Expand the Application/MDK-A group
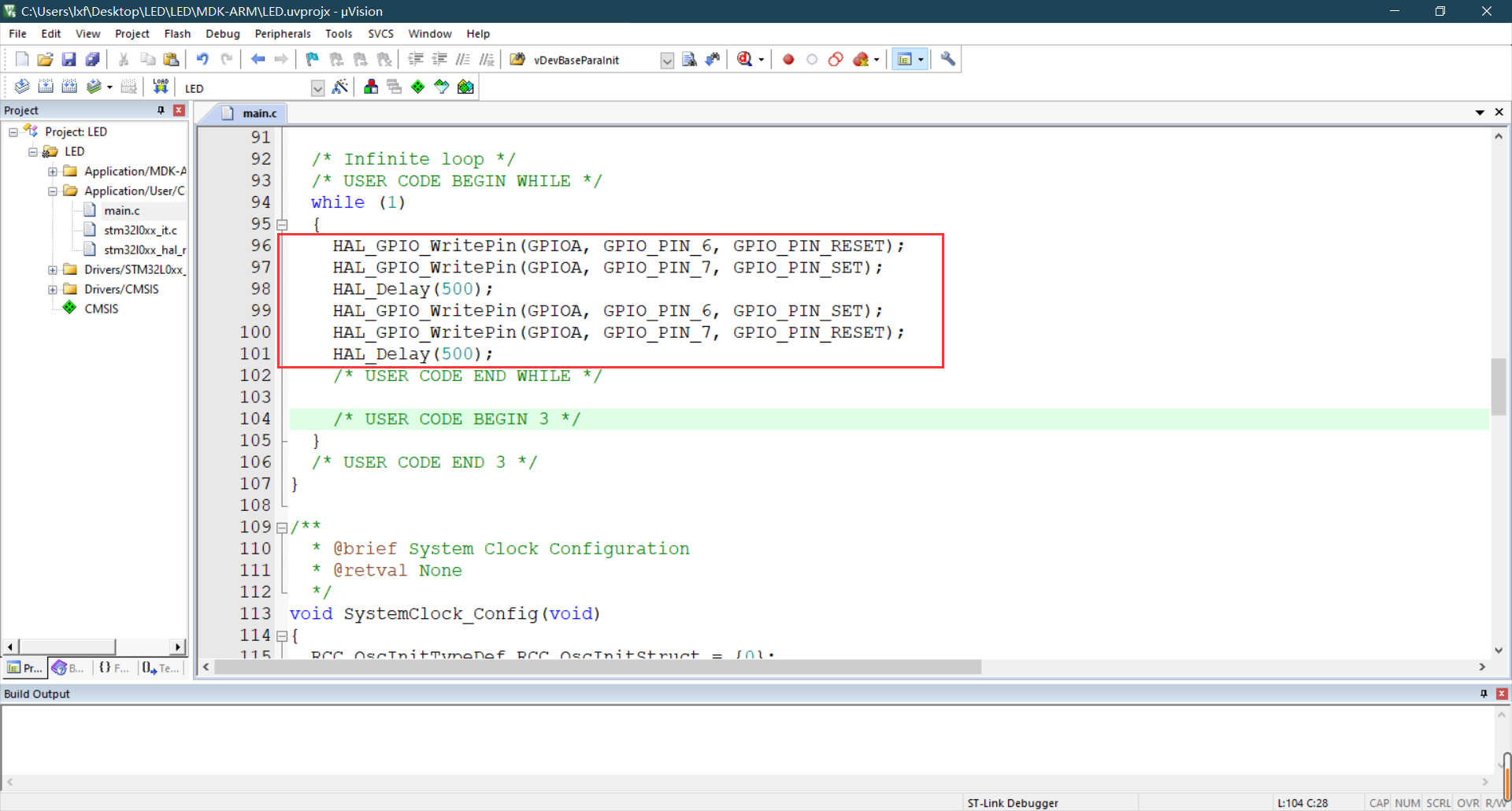1512x811 pixels. [x=53, y=171]
